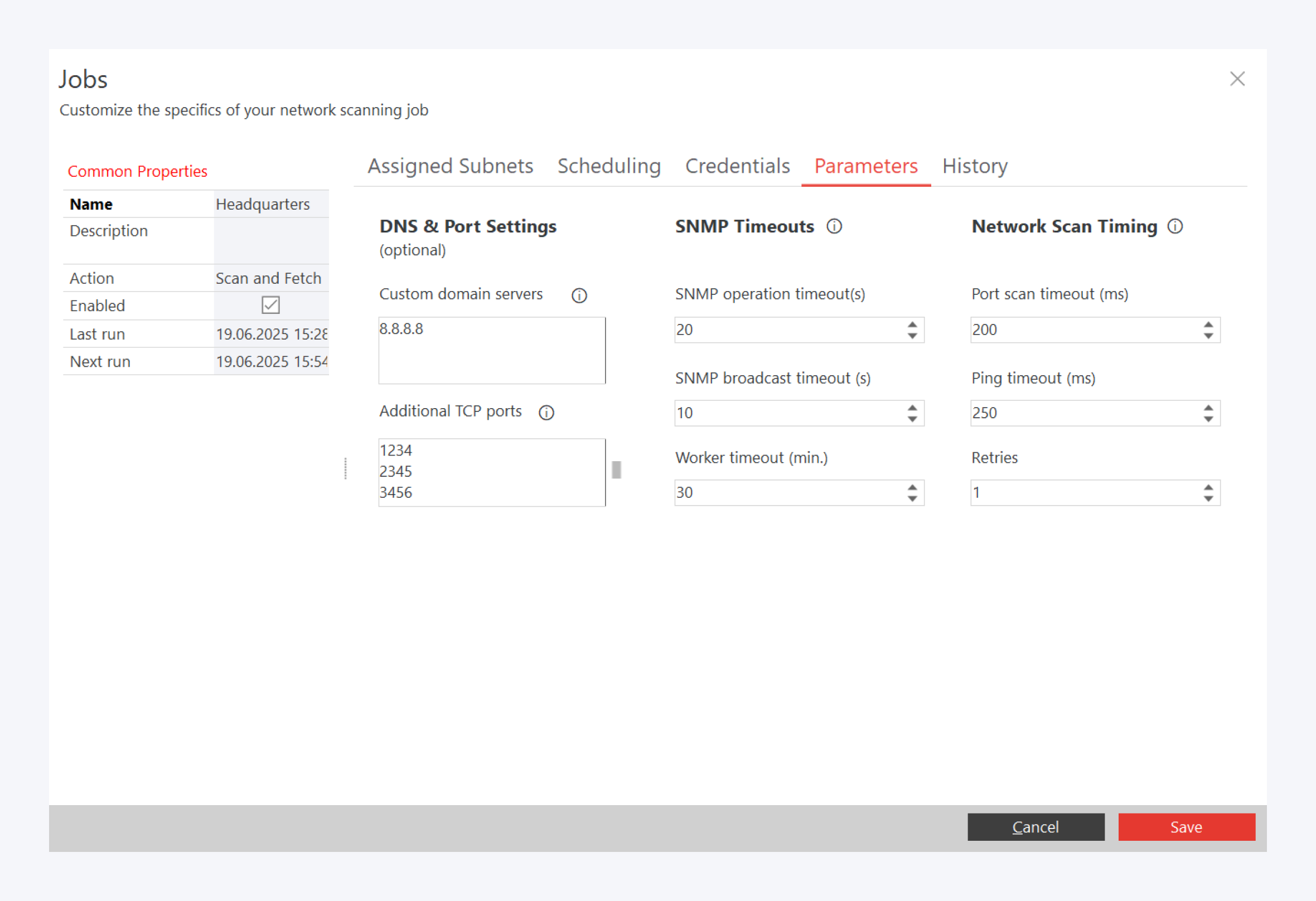
Task: Click the info icon beside SNMP Timeouts
Action: click(834, 226)
